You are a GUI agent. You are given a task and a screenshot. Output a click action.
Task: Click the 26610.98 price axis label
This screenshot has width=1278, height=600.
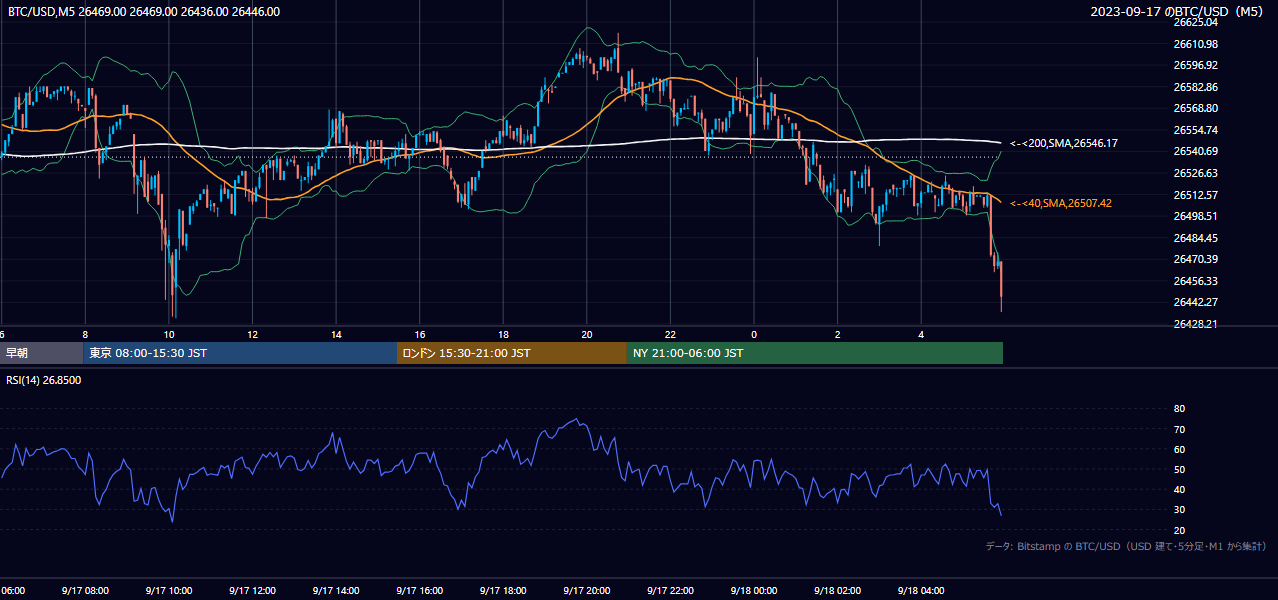coord(1196,44)
